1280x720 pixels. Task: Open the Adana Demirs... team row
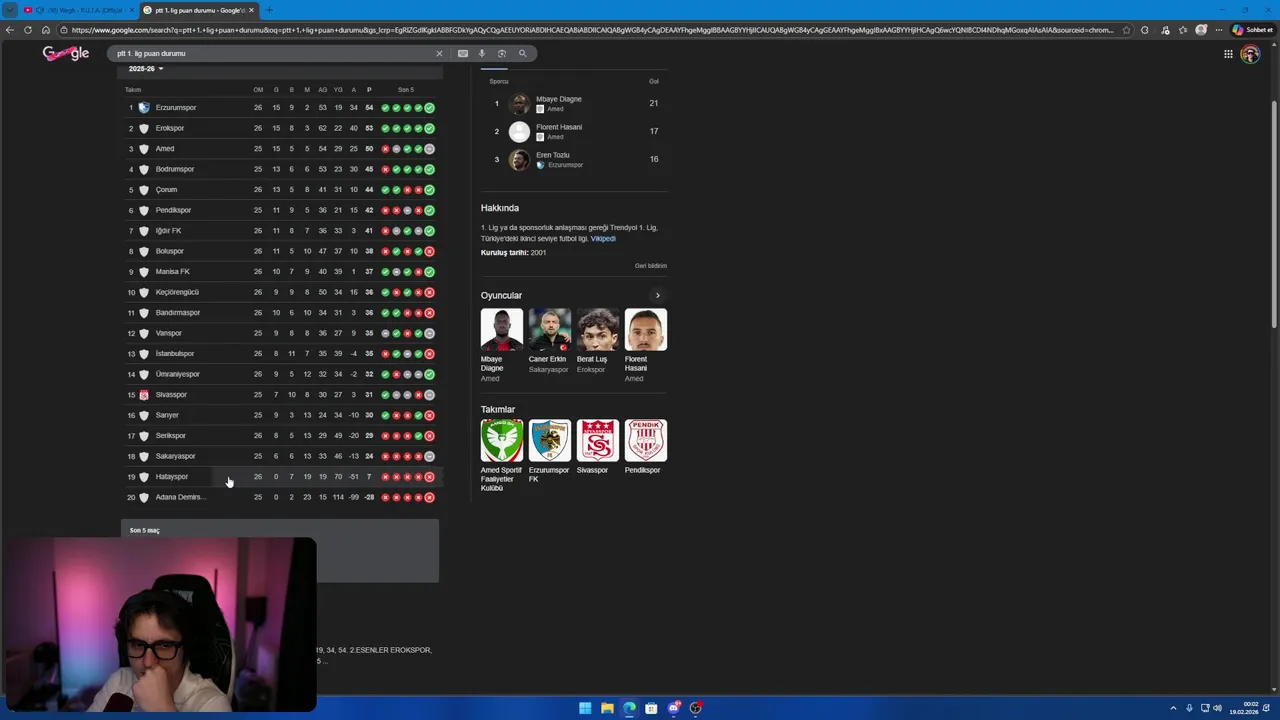coord(280,497)
